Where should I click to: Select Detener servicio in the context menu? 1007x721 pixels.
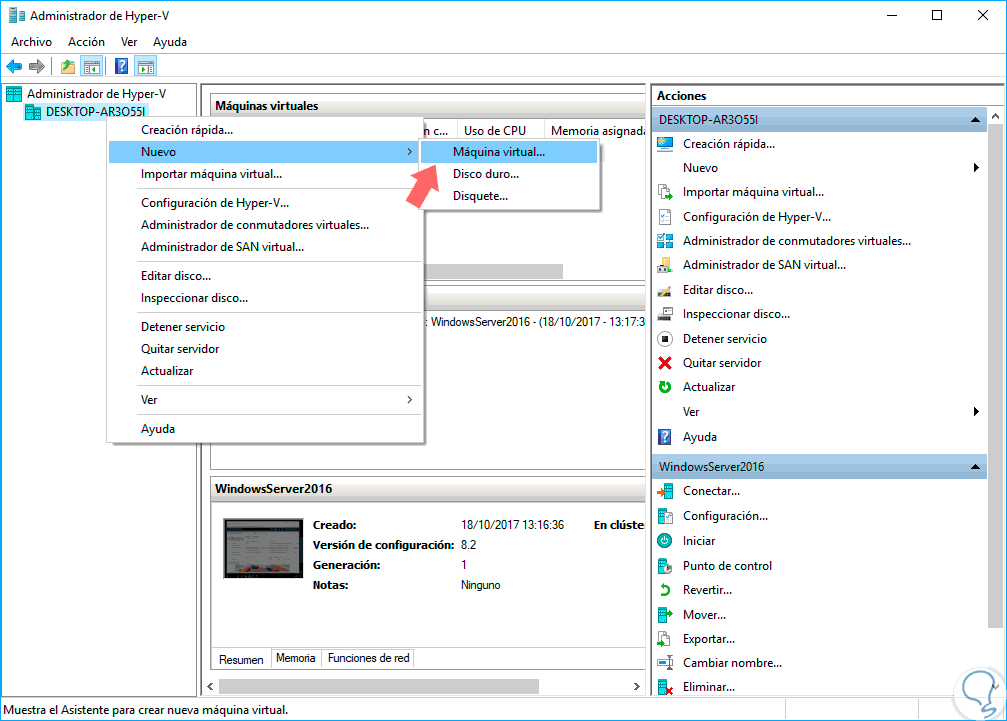pos(267,327)
